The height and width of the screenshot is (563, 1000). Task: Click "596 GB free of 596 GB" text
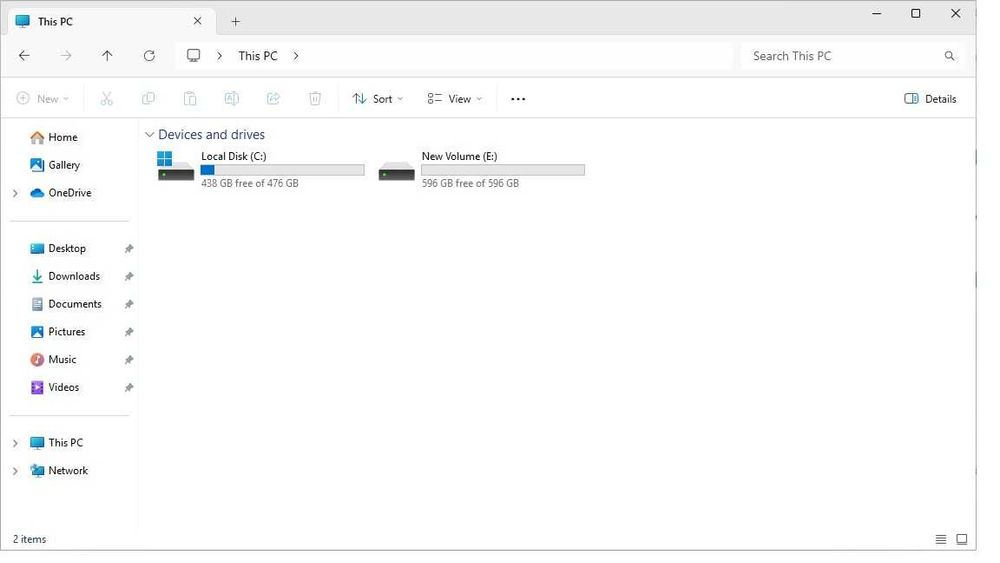(x=470, y=183)
